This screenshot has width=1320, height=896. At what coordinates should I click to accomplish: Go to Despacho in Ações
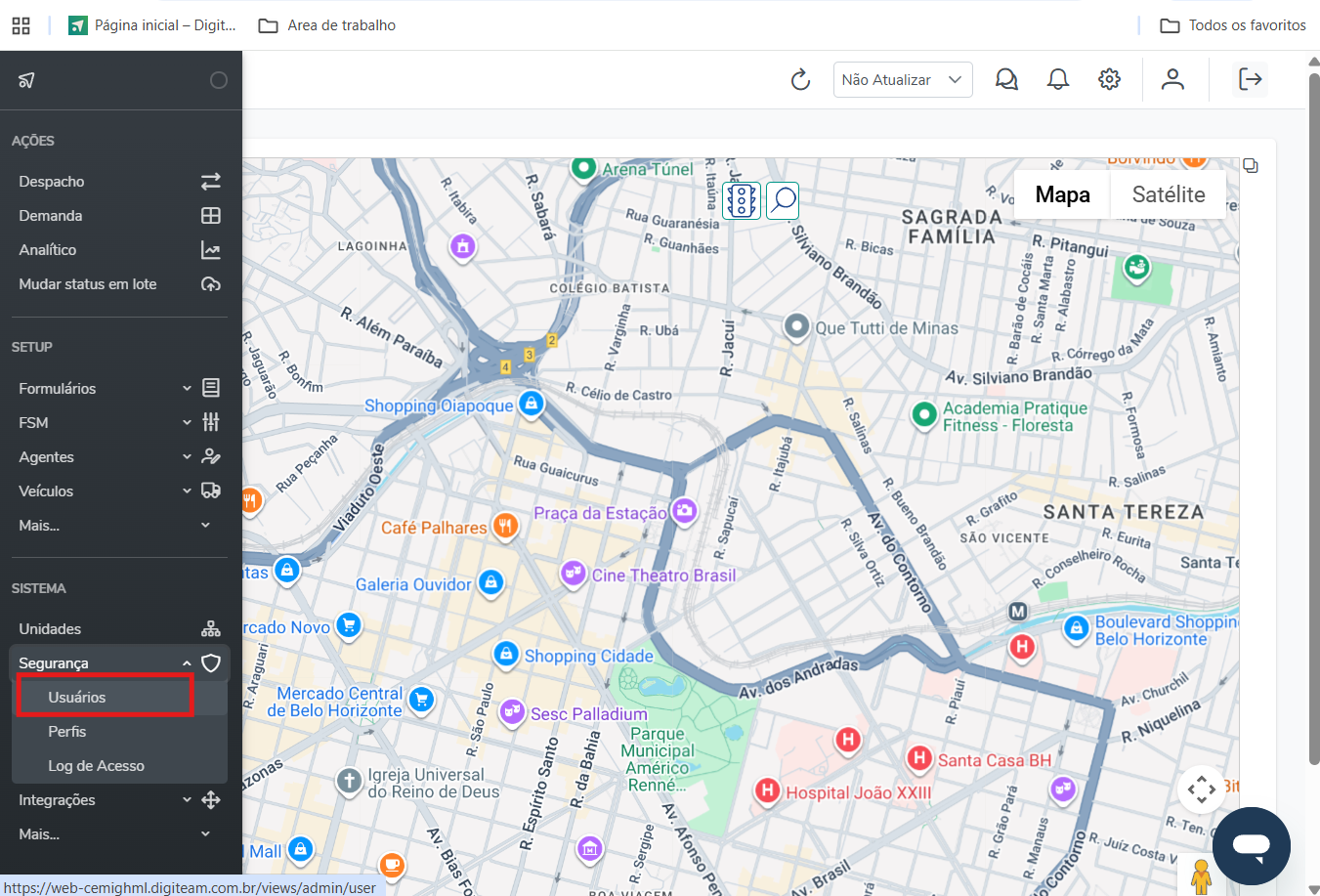[x=52, y=182]
